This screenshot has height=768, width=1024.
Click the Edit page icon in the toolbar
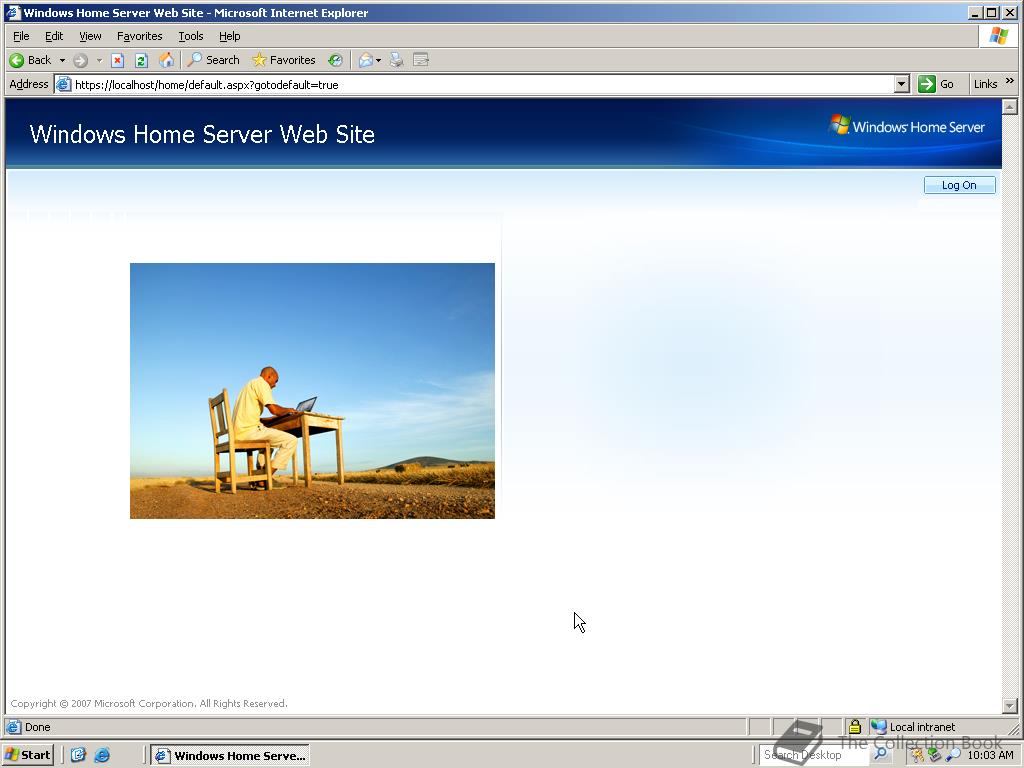click(421, 60)
